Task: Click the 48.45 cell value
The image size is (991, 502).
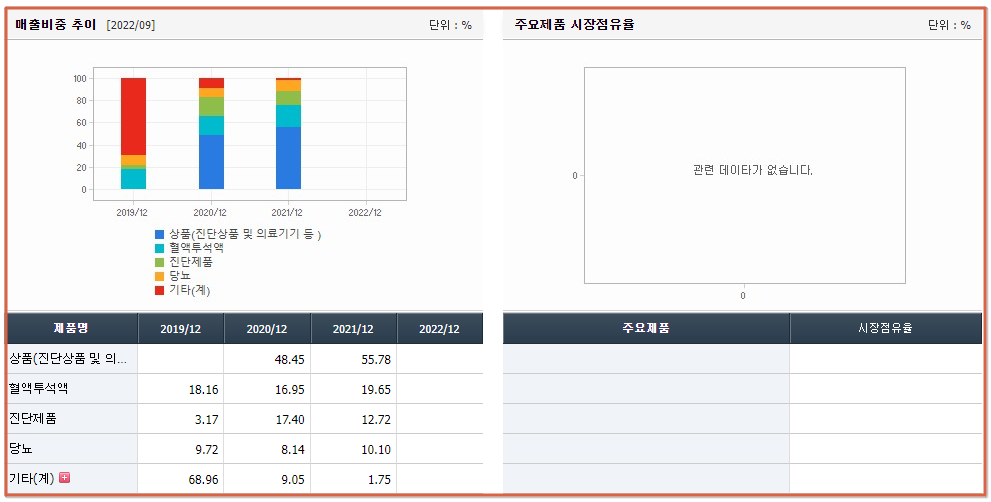Action: 289,359
